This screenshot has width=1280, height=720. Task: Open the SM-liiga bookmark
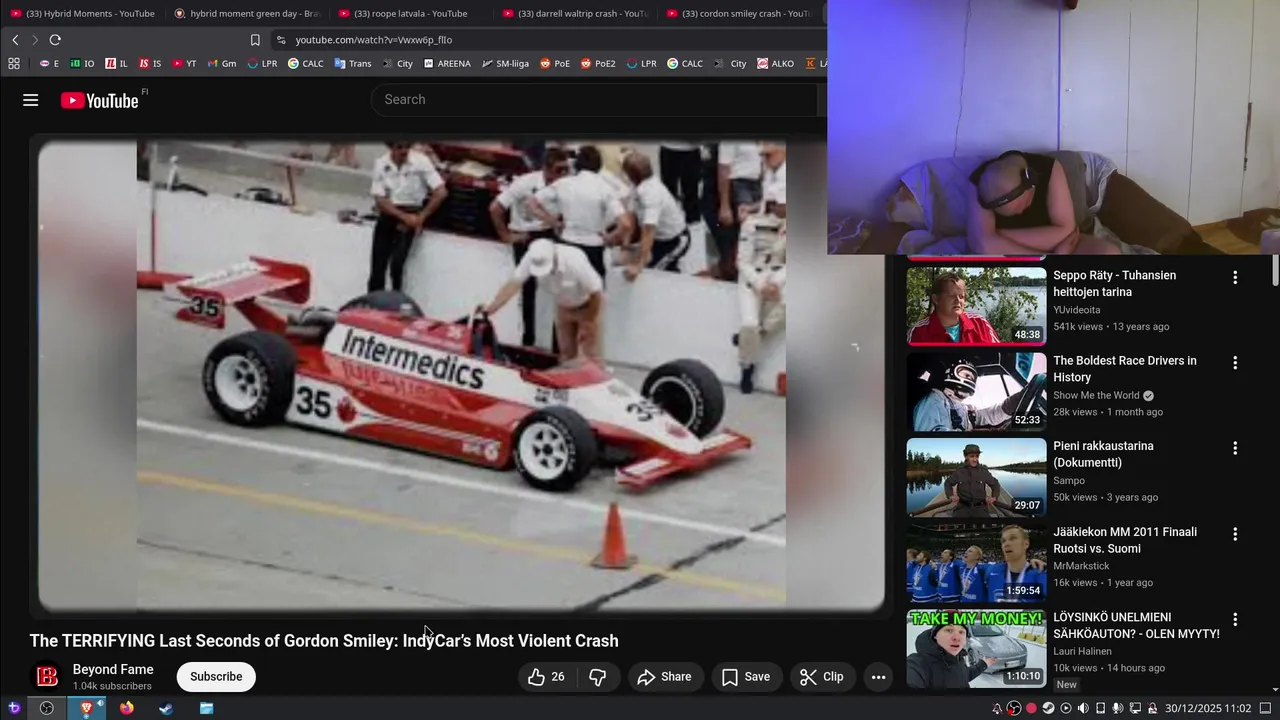[x=506, y=63]
